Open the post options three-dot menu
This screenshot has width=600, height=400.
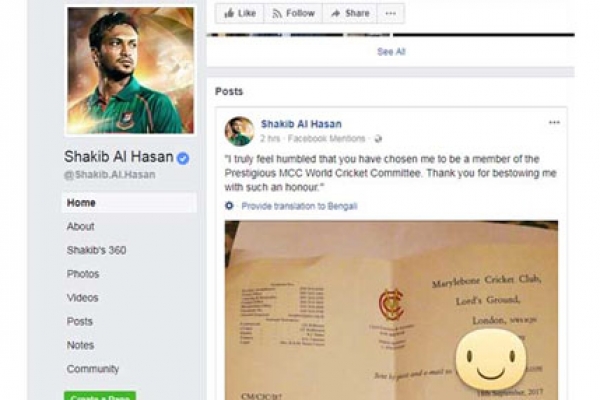(554, 122)
